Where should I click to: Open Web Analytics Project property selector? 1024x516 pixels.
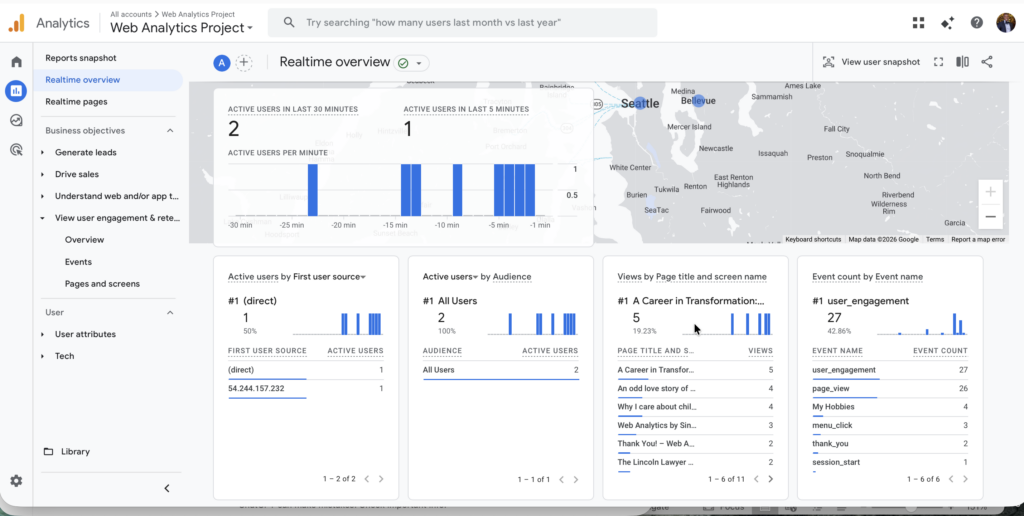click(x=181, y=28)
